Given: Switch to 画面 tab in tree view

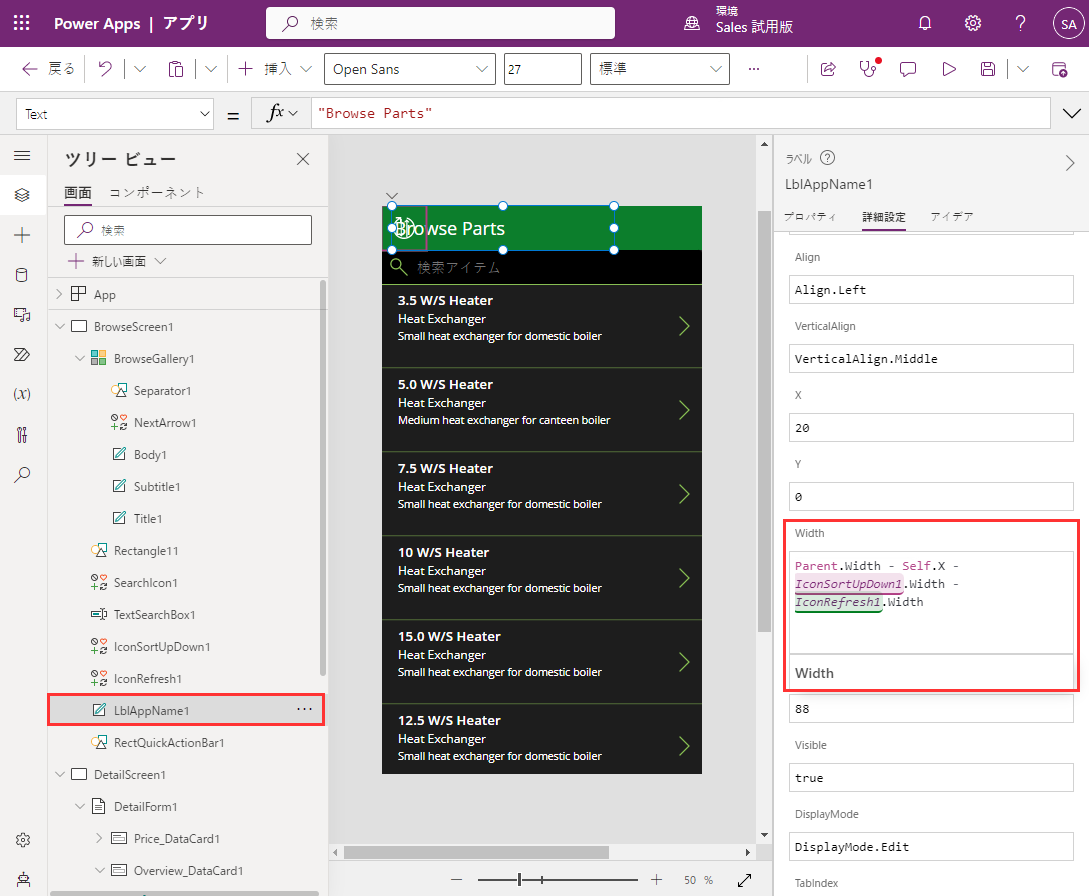Looking at the screenshot, I should pos(78,193).
